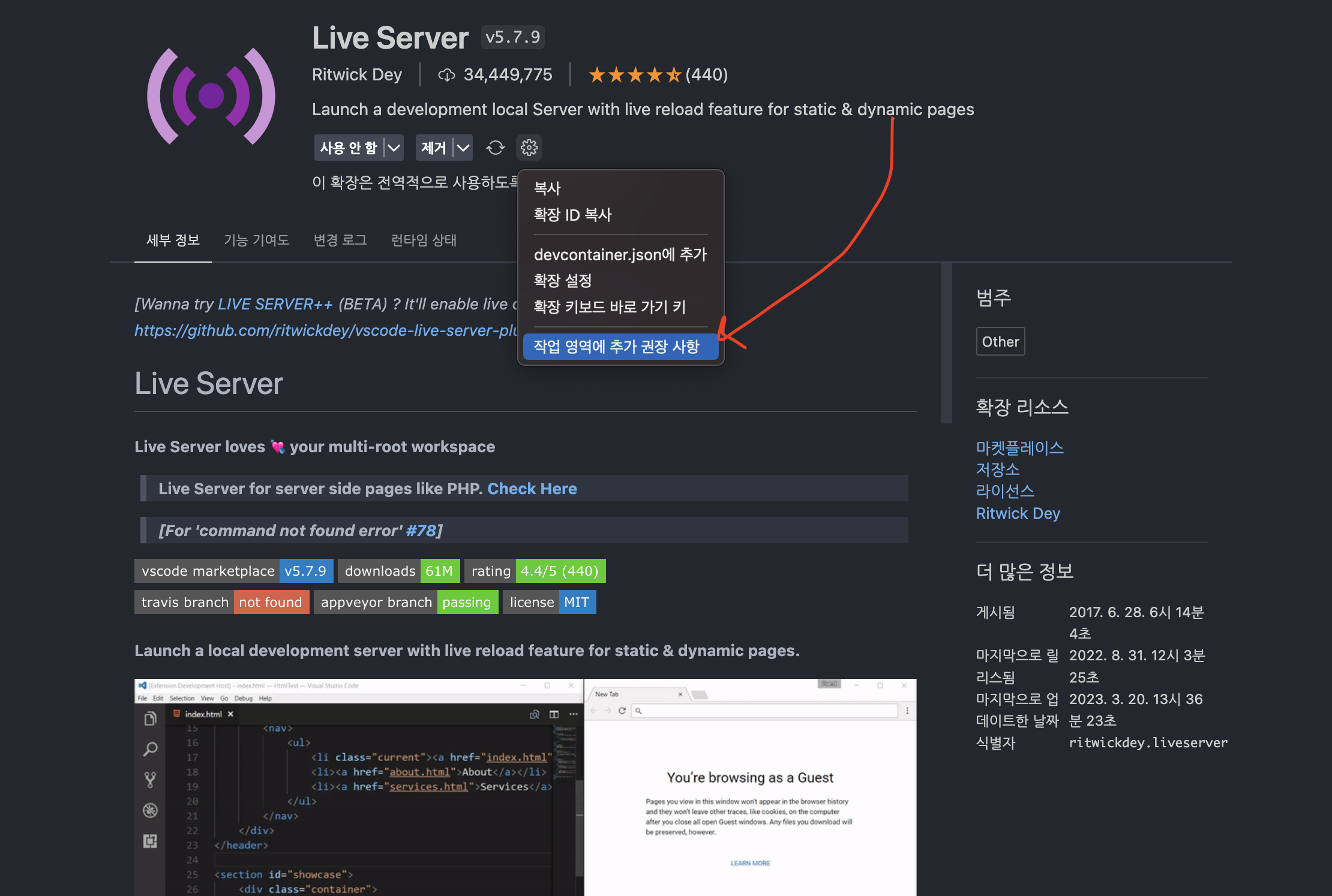Select 확장 설정 in the context menu
The width and height of the screenshot is (1332, 896).
(563, 280)
